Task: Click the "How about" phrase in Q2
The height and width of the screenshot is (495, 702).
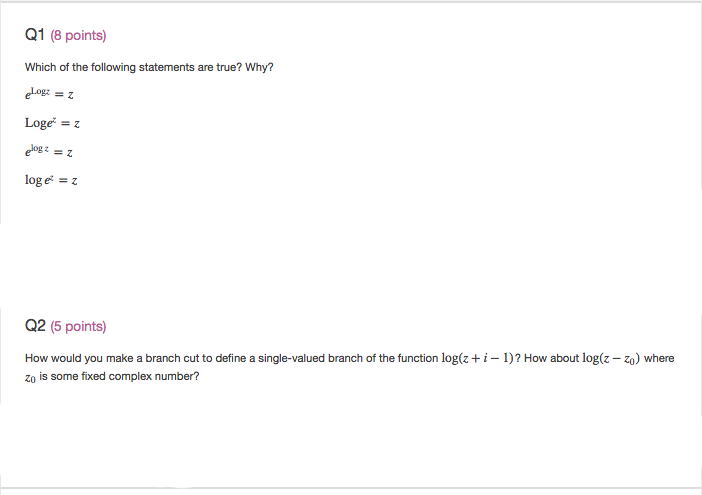Action: click(x=551, y=358)
